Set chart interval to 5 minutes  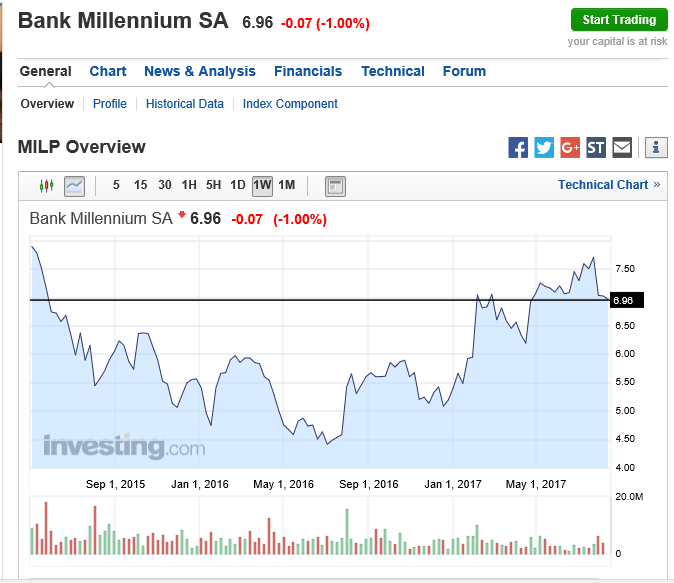tap(116, 185)
